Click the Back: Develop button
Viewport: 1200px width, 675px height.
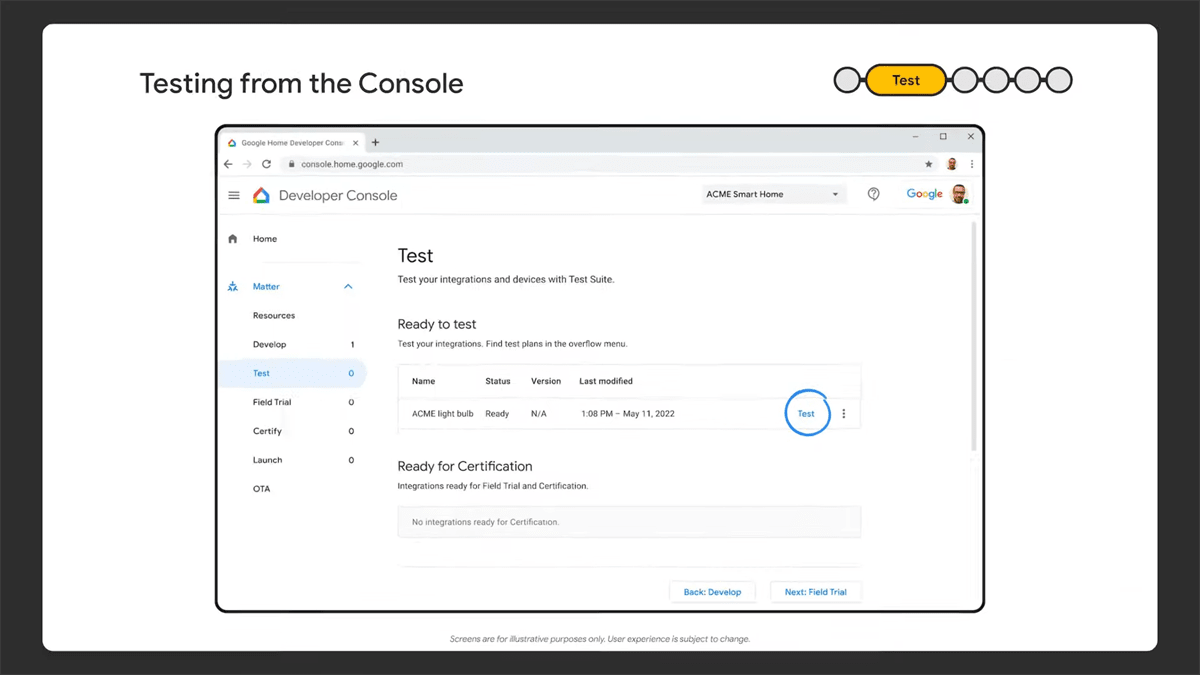click(712, 592)
